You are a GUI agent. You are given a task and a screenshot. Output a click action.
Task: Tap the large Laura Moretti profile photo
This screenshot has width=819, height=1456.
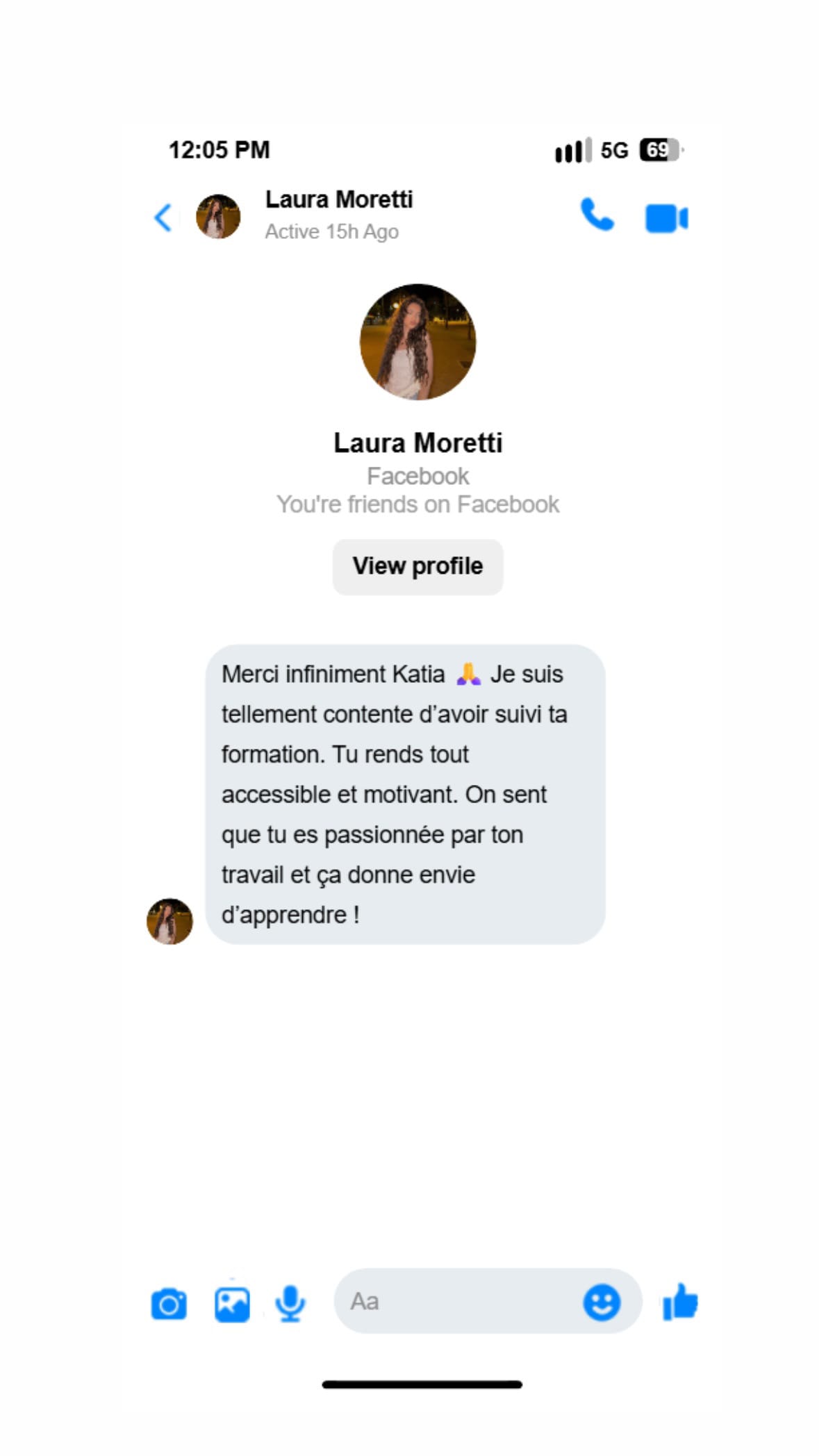pyautogui.click(x=417, y=342)
